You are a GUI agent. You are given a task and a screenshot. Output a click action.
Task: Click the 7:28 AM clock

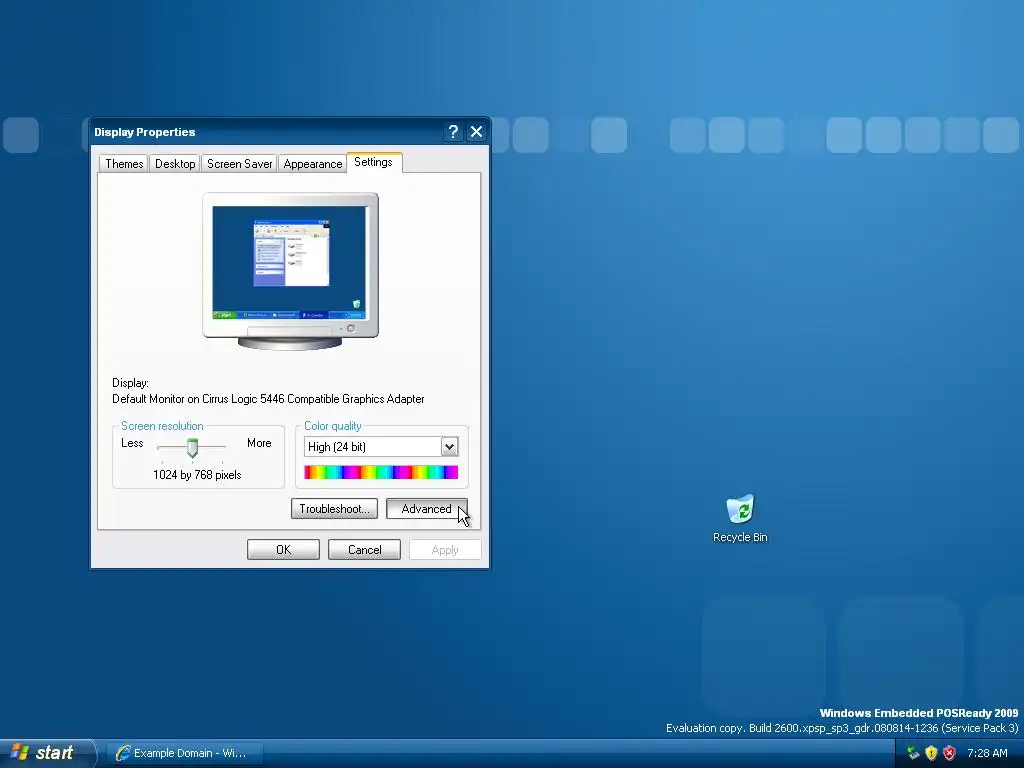(x=987, y=753)
